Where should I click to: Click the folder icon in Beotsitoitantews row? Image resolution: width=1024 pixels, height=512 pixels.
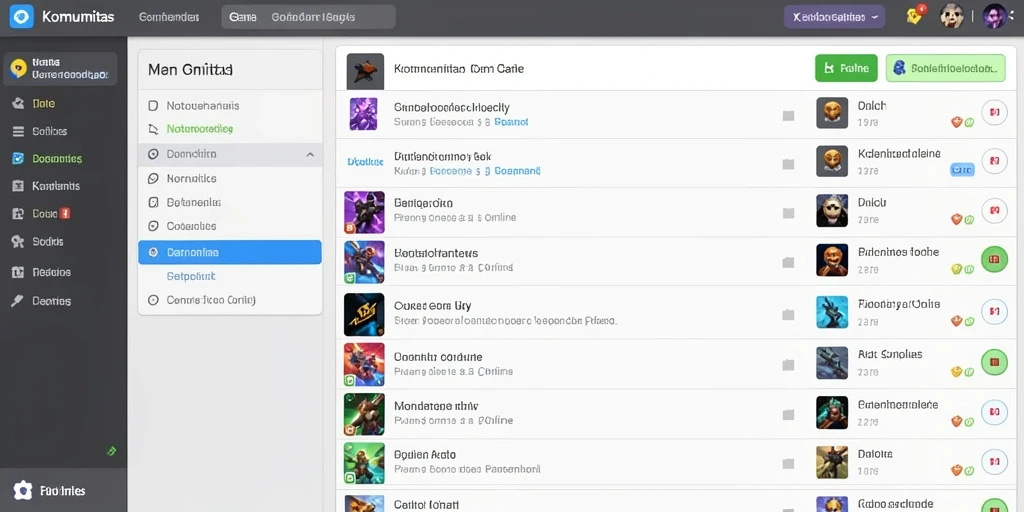[x=788, y=262]
